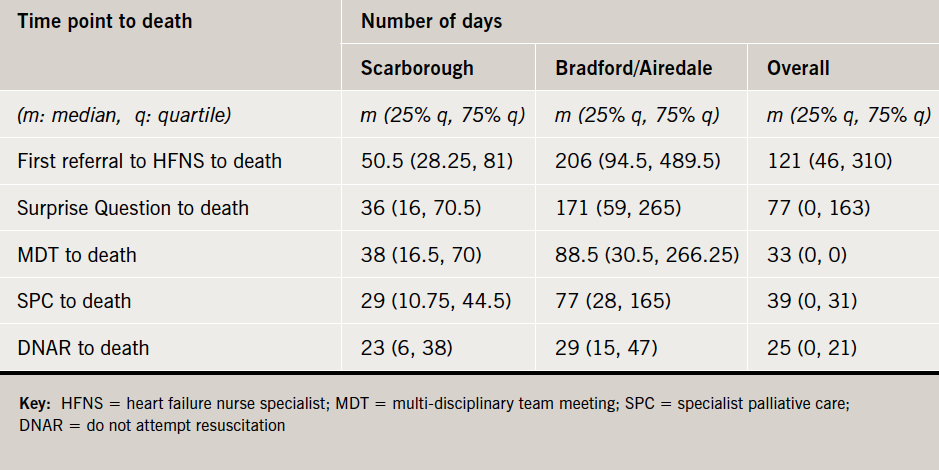
Task: Select the "DNAR to death" row label
Action: coord(83,348)
